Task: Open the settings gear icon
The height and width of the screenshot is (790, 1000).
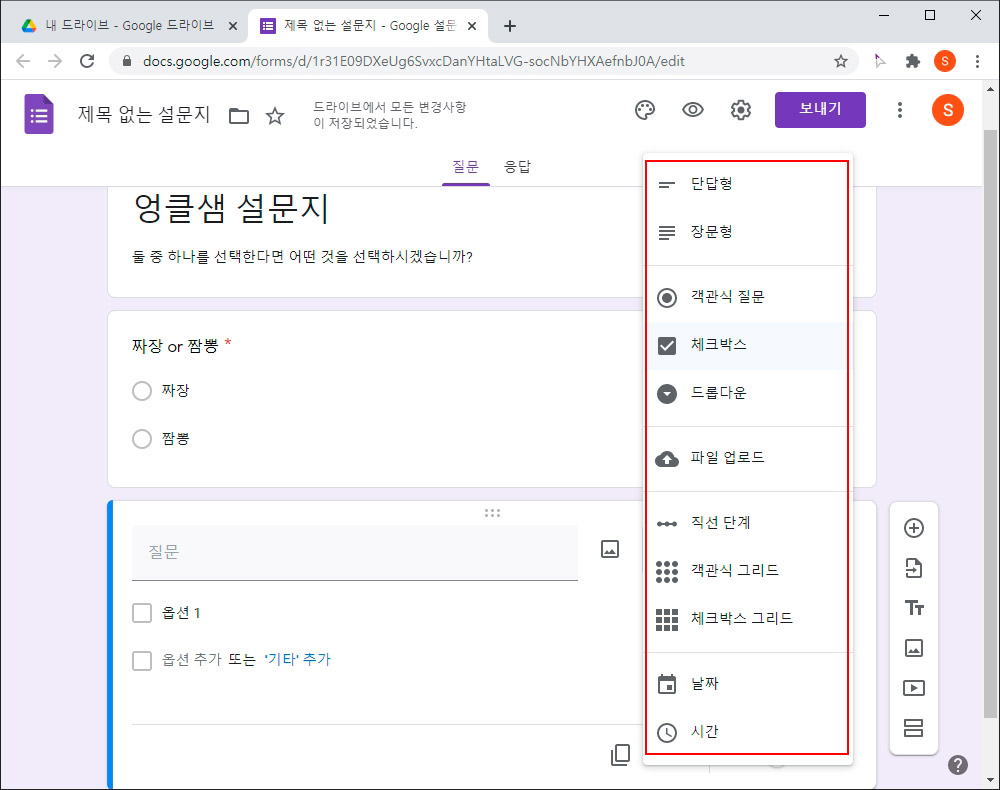Action: [x=741, y=110]
